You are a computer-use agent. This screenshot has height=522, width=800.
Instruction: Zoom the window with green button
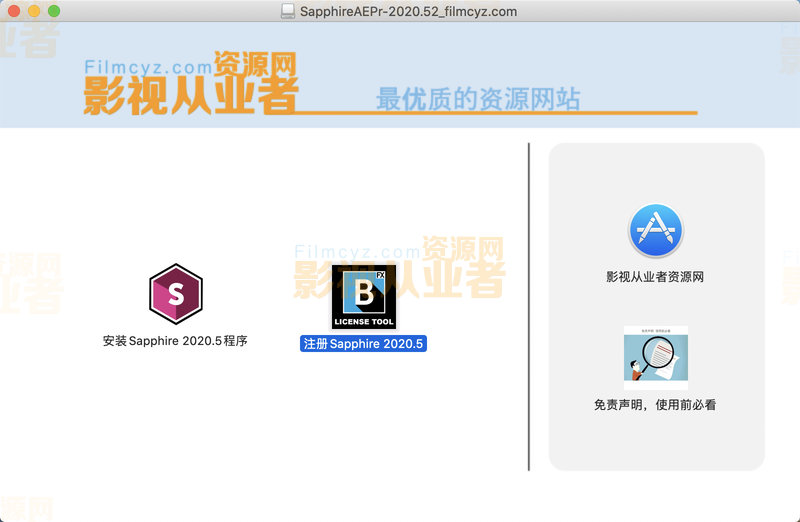coord(54,11)
